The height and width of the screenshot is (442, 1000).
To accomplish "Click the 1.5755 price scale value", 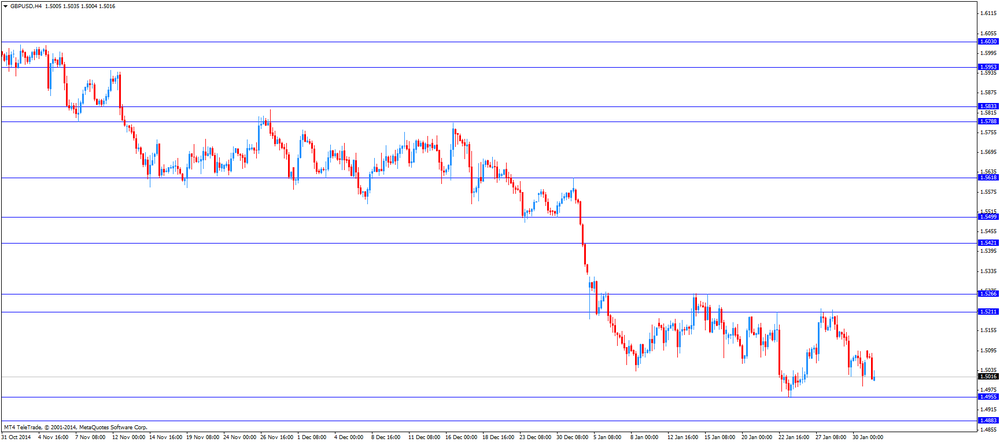I will (x=989, y=133).
